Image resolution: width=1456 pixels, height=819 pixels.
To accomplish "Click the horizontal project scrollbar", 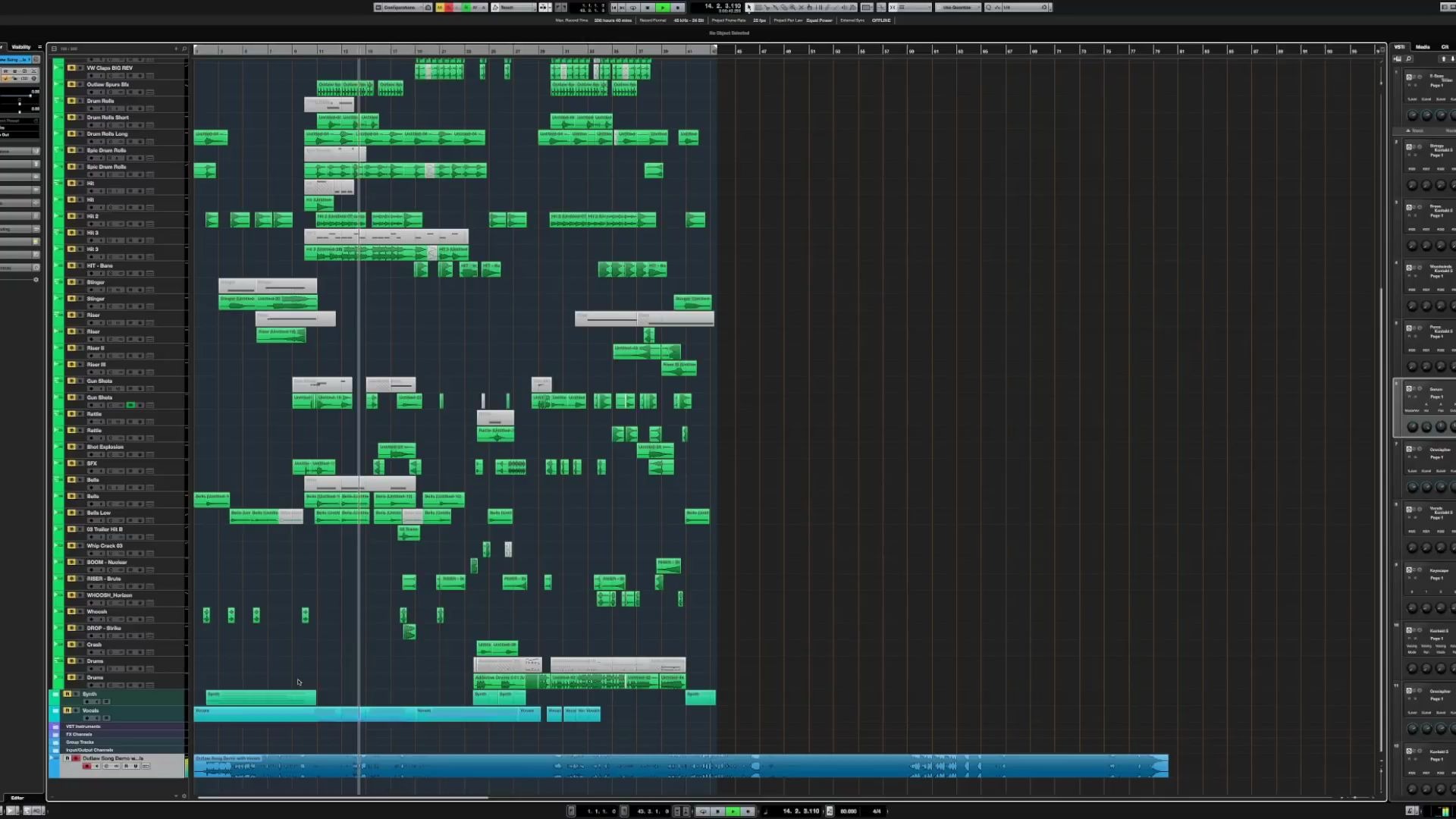I will 343,797.
